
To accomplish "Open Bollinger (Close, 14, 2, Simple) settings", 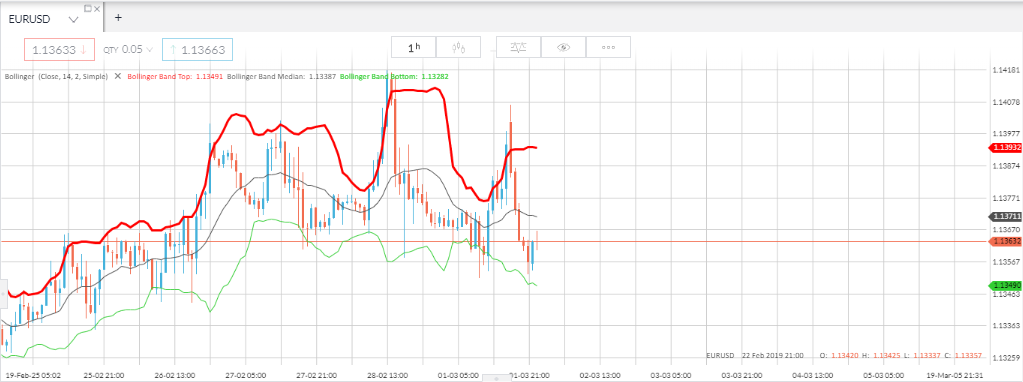I will [56, 76].
